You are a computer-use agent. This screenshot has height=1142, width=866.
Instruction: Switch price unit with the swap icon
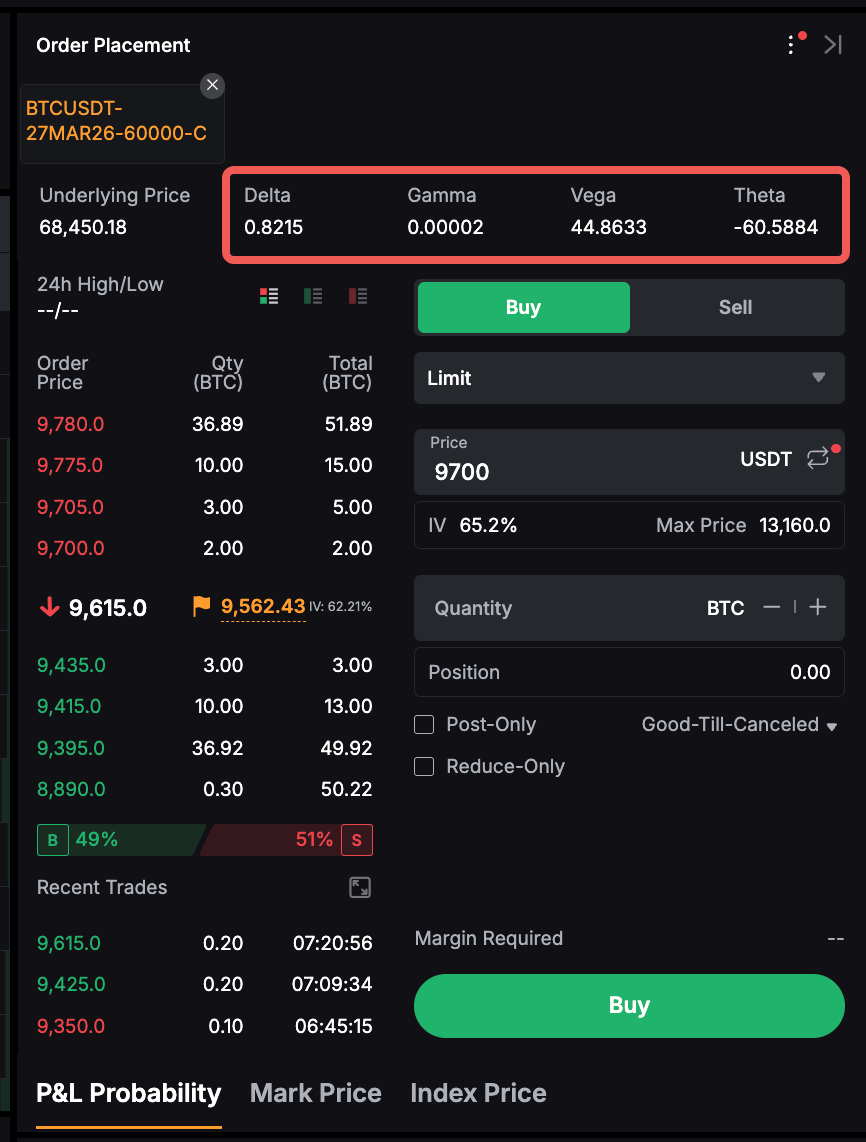(x=818, y=458)
